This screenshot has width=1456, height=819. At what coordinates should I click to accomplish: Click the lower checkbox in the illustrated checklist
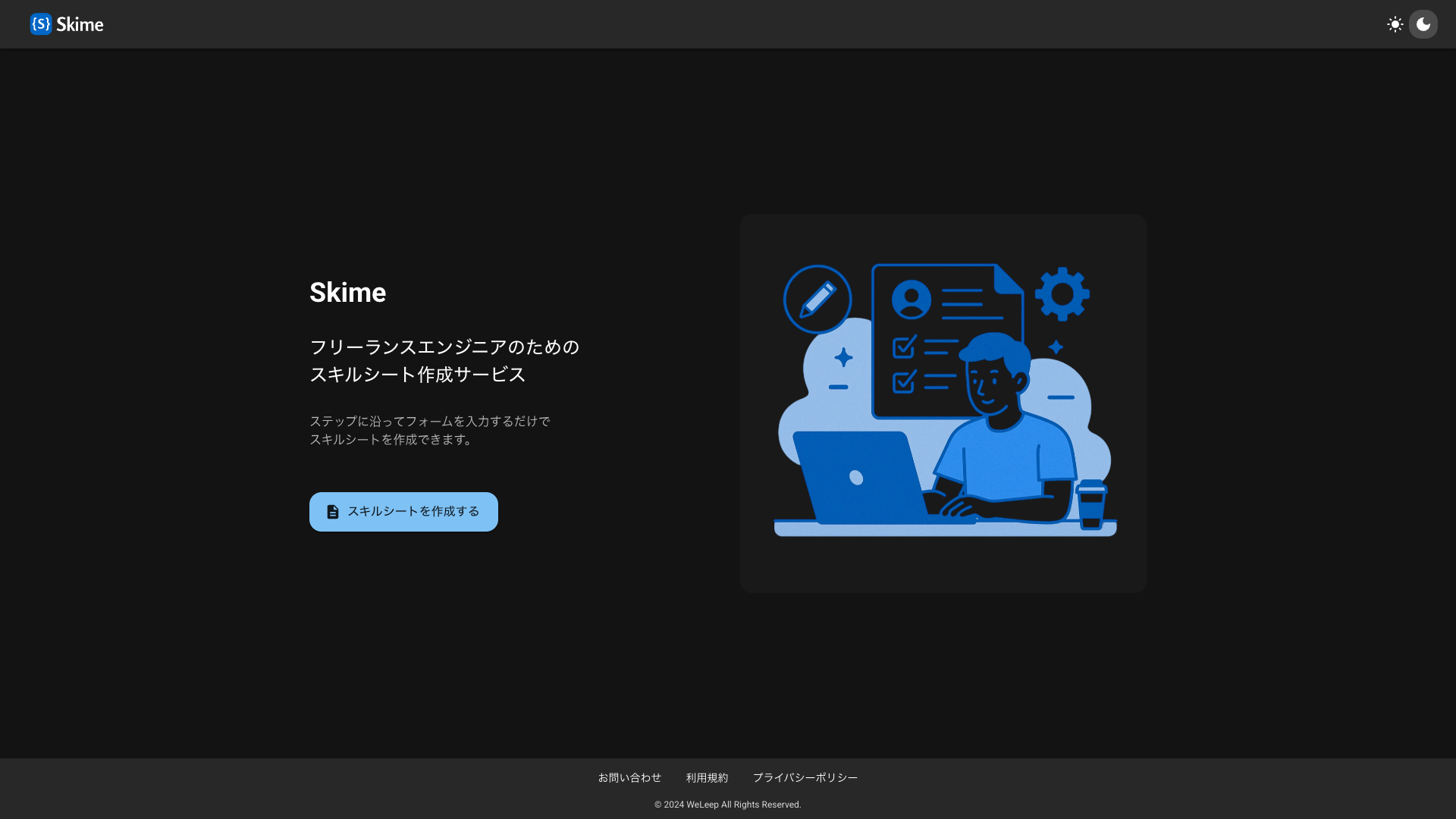[x=904, y=381]
